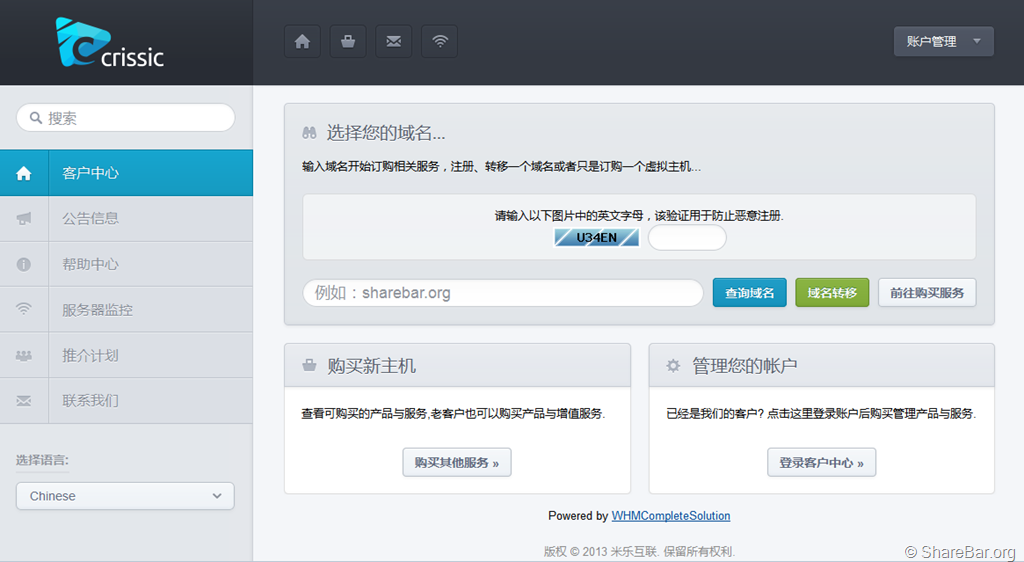Click the 购买其他服务 button
The image size is (1024, 562).
[x=457, y=463]
